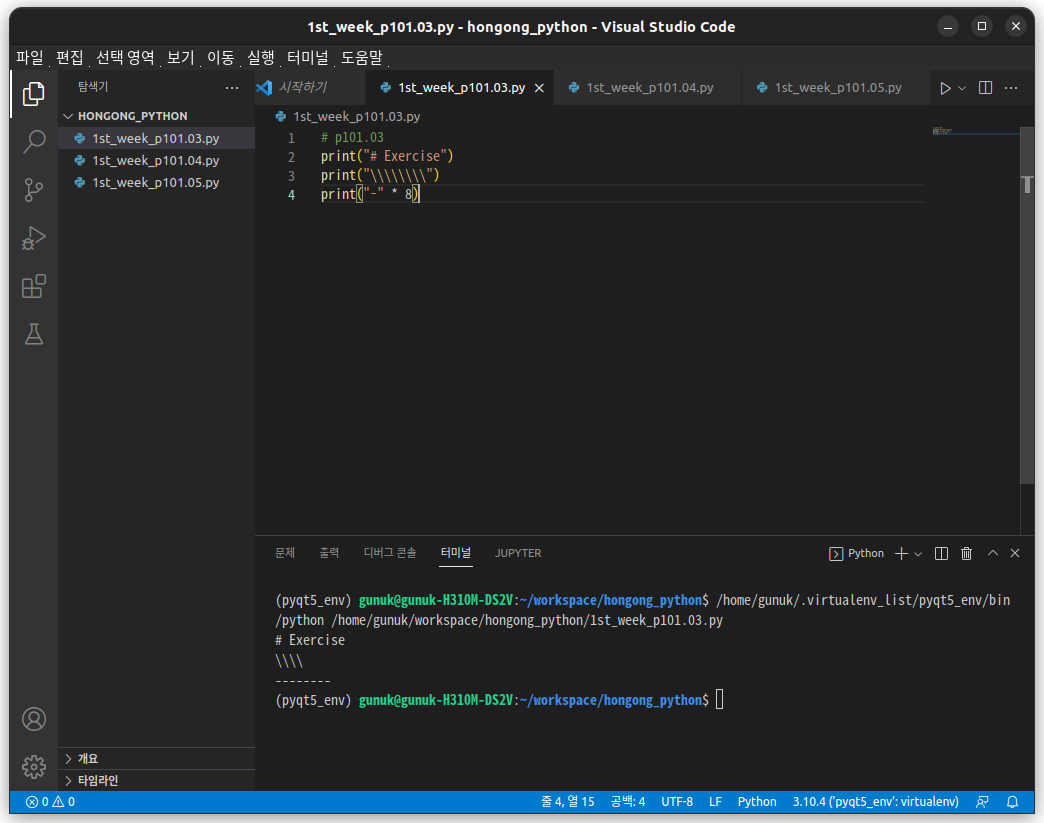The image size is (1044, 823).
Task: Open the Explorer view in activity bar
Action: (33, 94)
